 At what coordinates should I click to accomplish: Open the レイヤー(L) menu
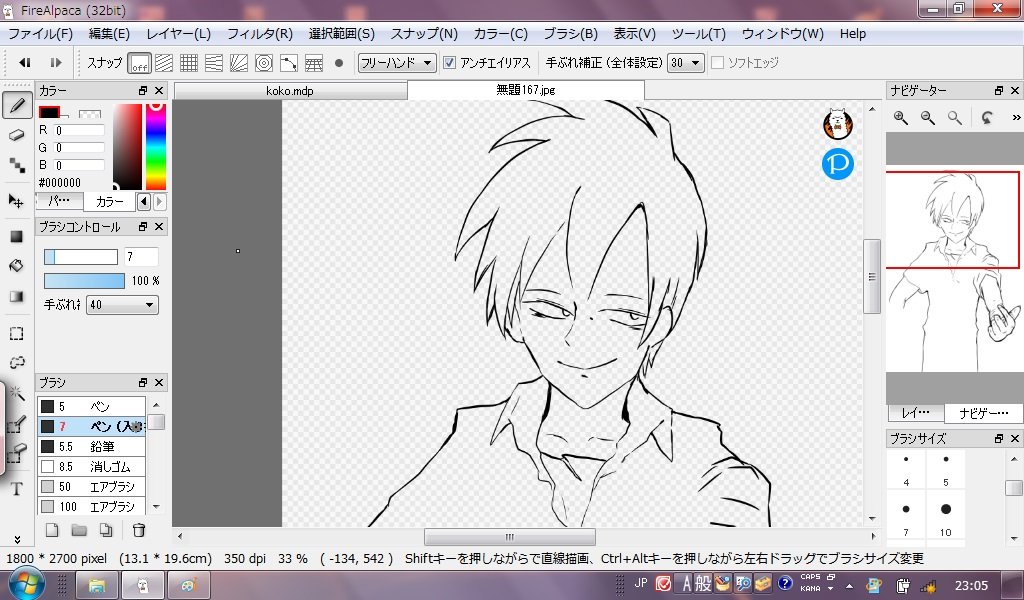point(178,34)
